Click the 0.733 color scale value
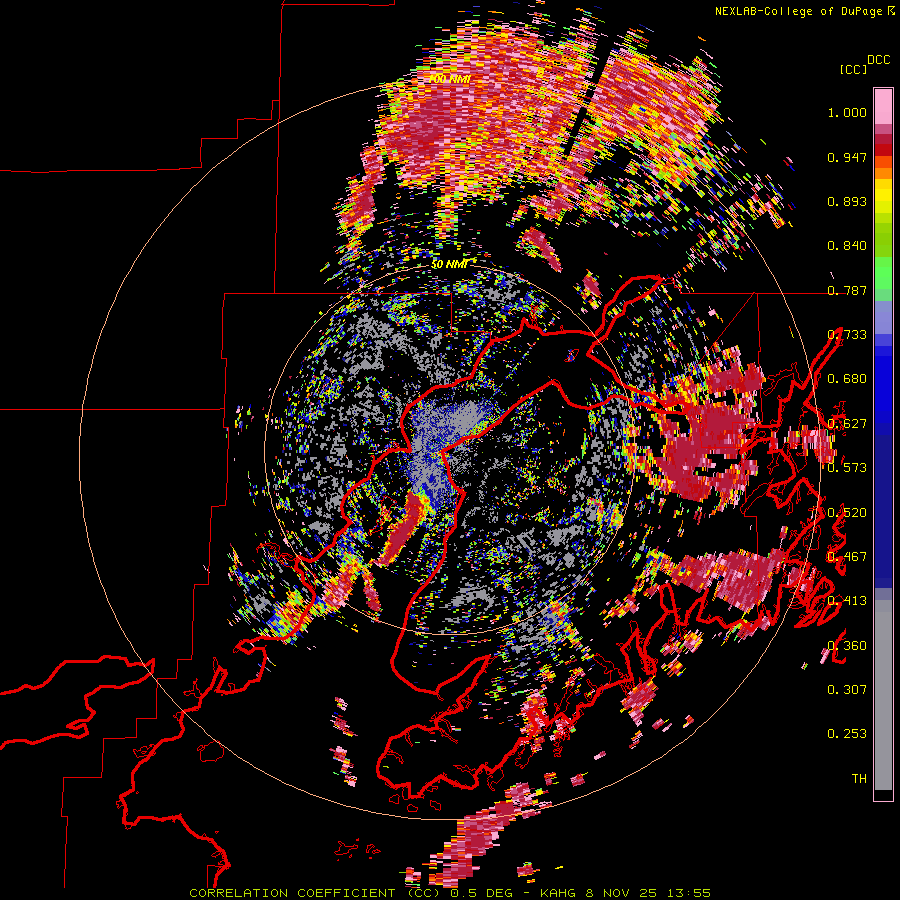The image size is (900, 900). tap(847, 335)
